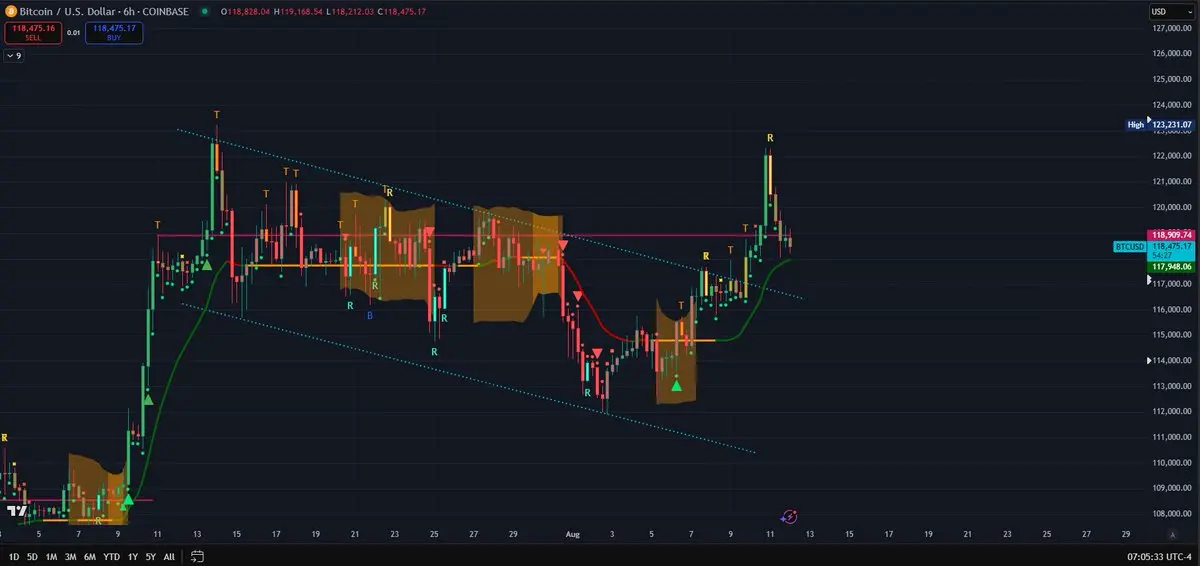Select the 1Y time range

point(132,556)
